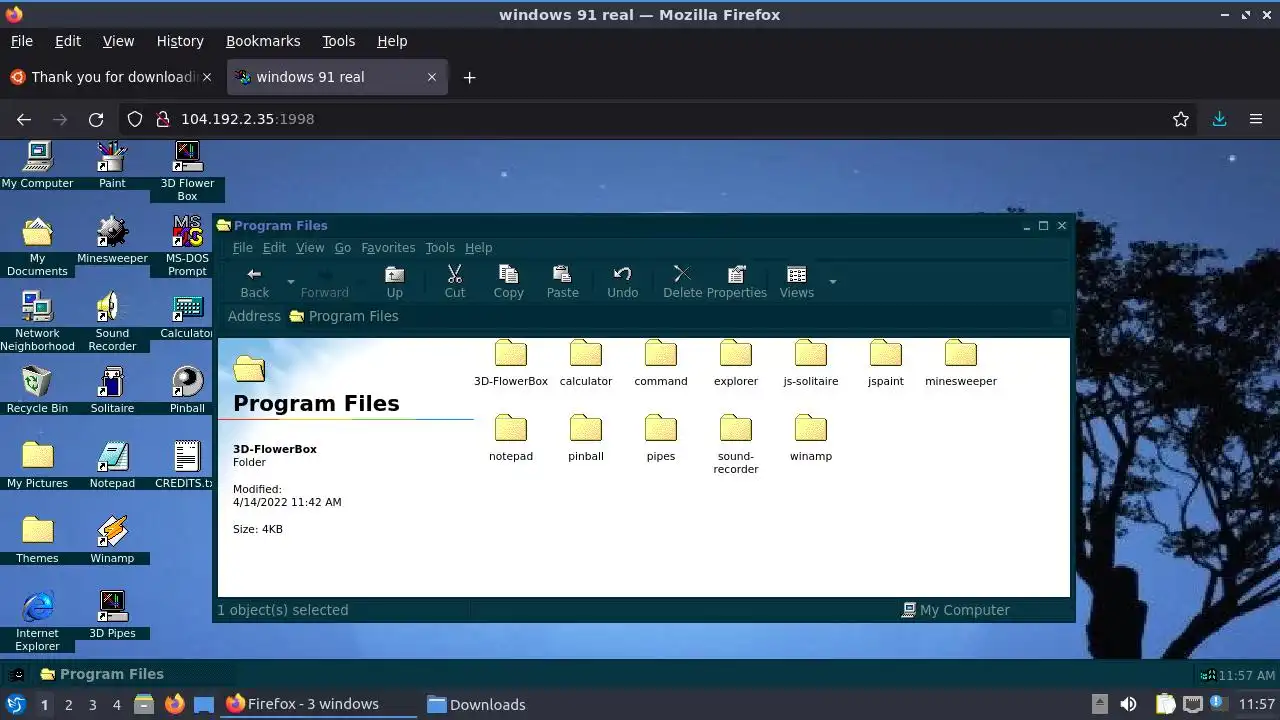
Task: Select the winamp folder
Action: pos(811,438)
